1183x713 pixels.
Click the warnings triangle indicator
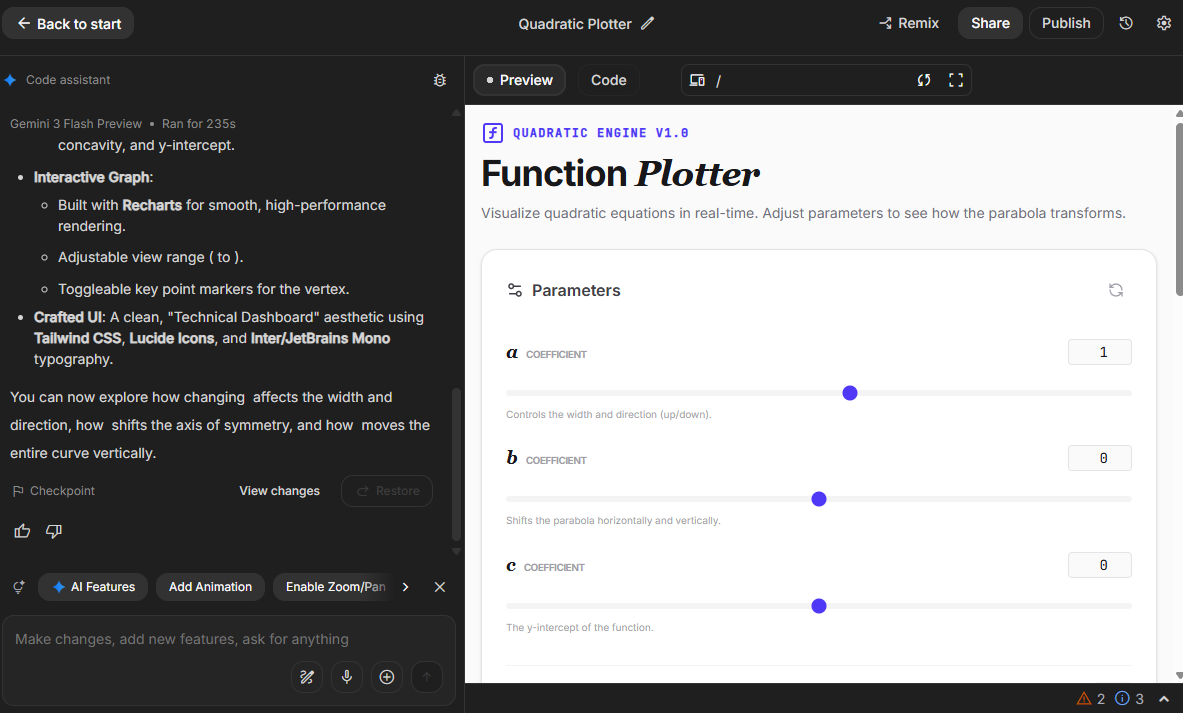[1091, 699]
